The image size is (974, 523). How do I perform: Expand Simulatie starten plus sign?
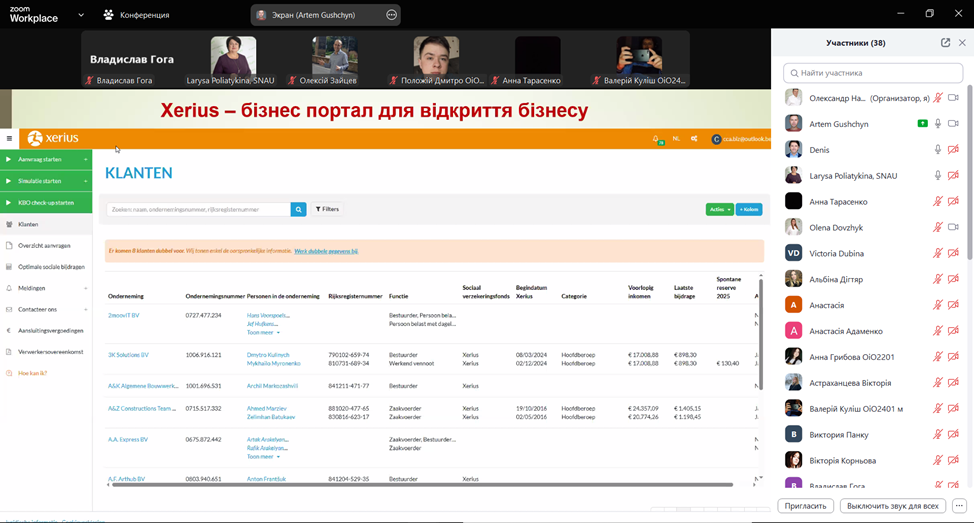[x=86, y=181]
